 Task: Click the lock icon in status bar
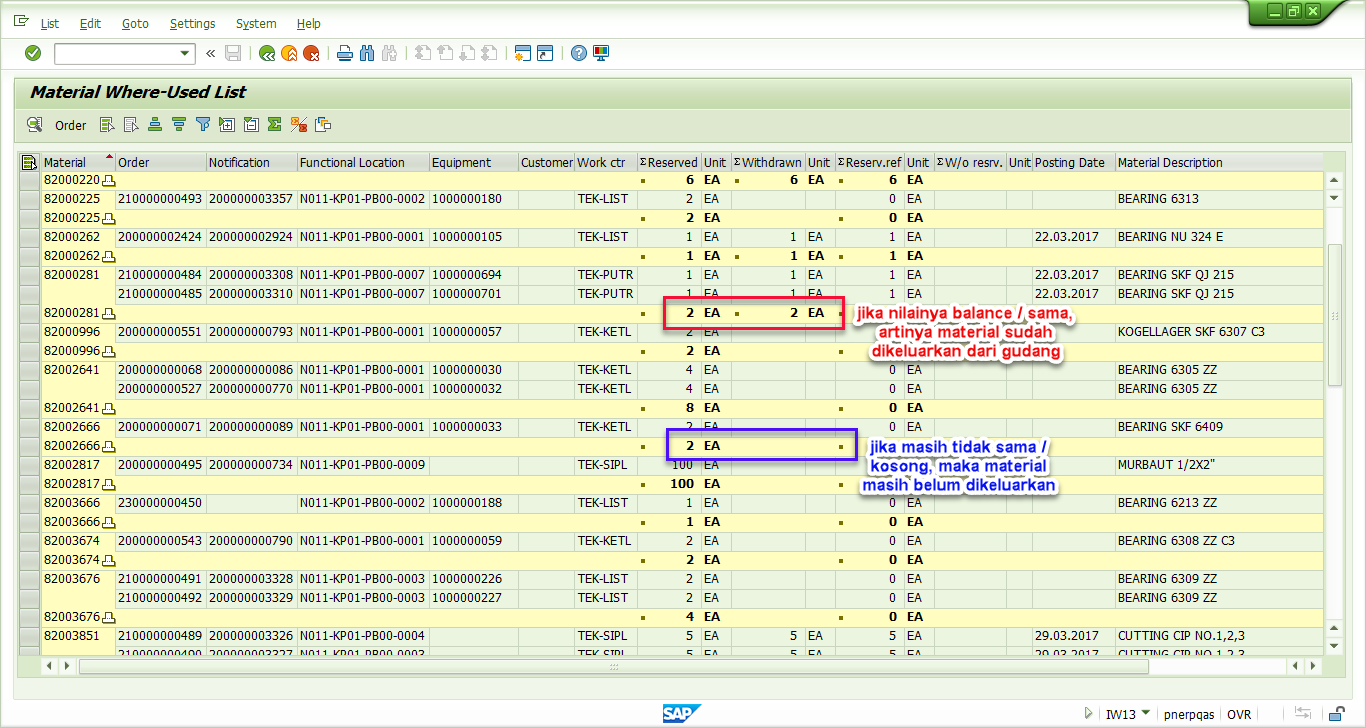click(x=1335, y=714)
